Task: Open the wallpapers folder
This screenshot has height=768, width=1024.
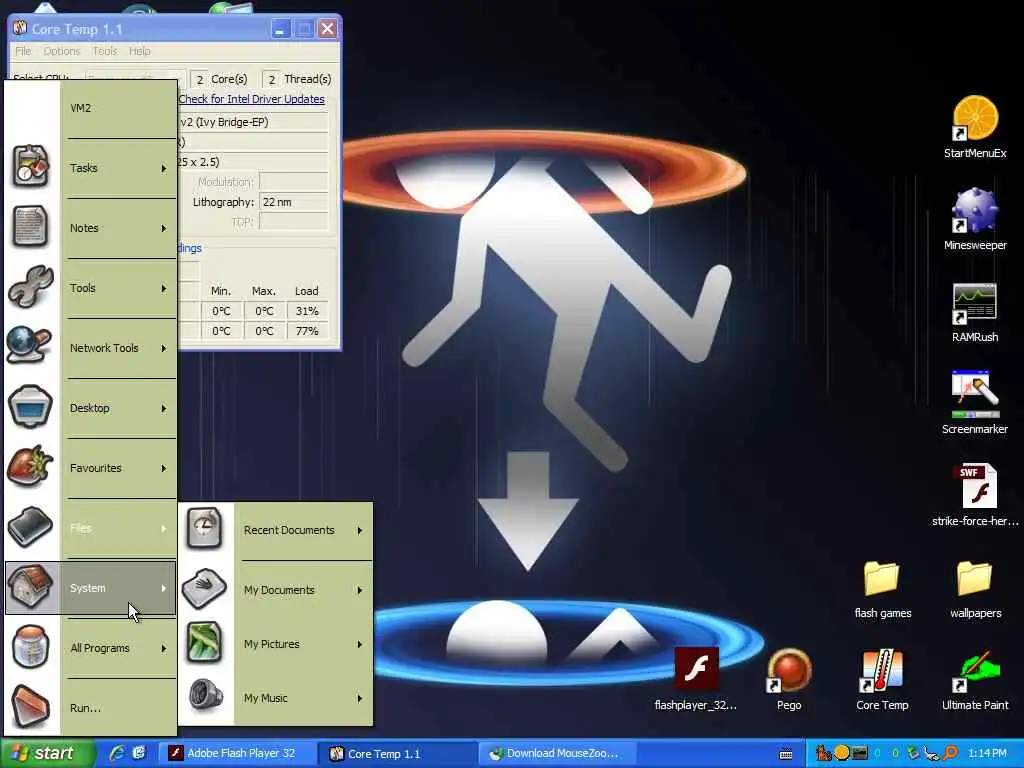Action: [975, 588]
